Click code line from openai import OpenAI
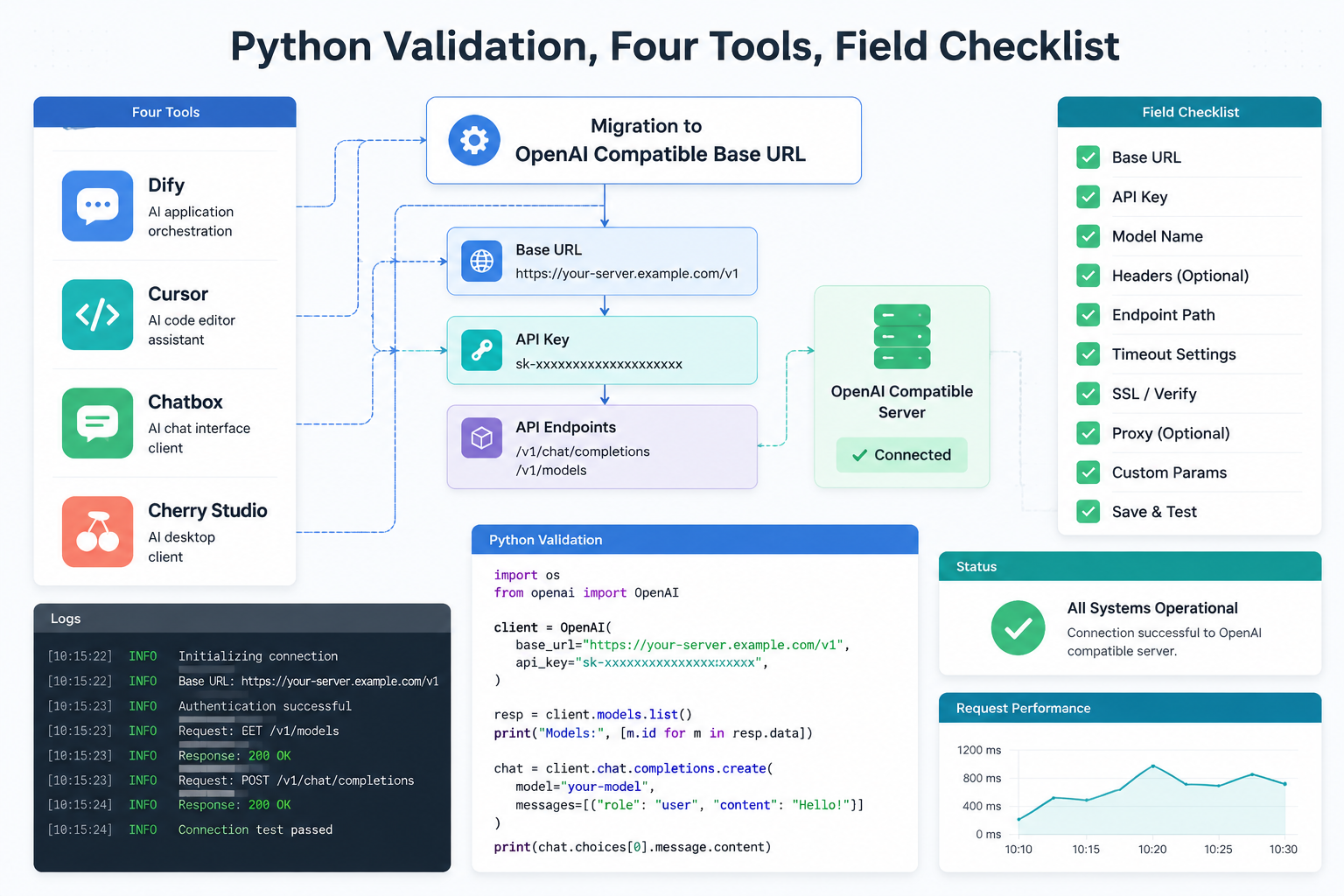 click(586, 592)
